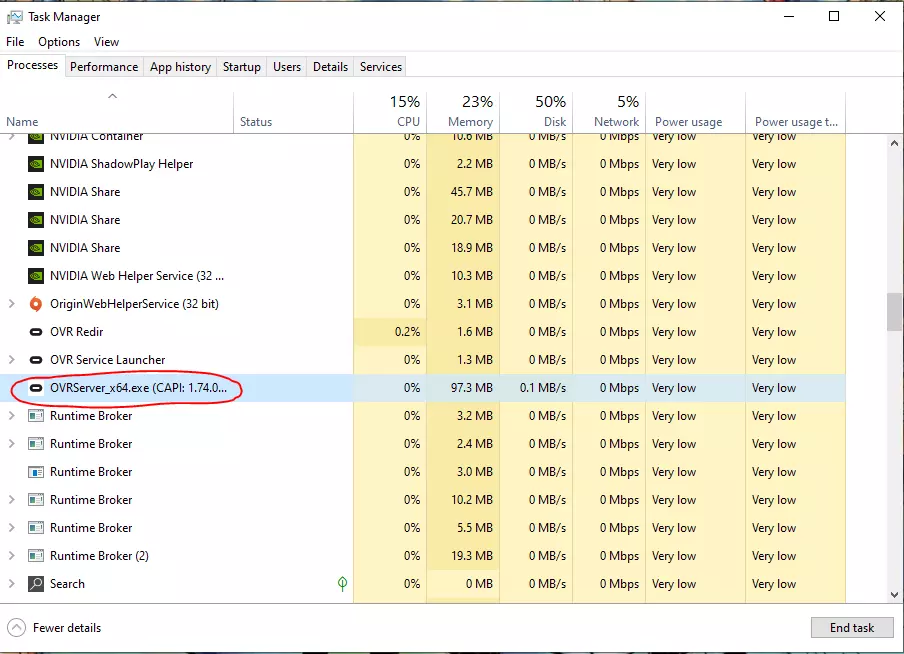904x654 pixels.
Task: Click the NVIDIA ShadowPlay Helper icon
Action: click(x=36, y=164)
